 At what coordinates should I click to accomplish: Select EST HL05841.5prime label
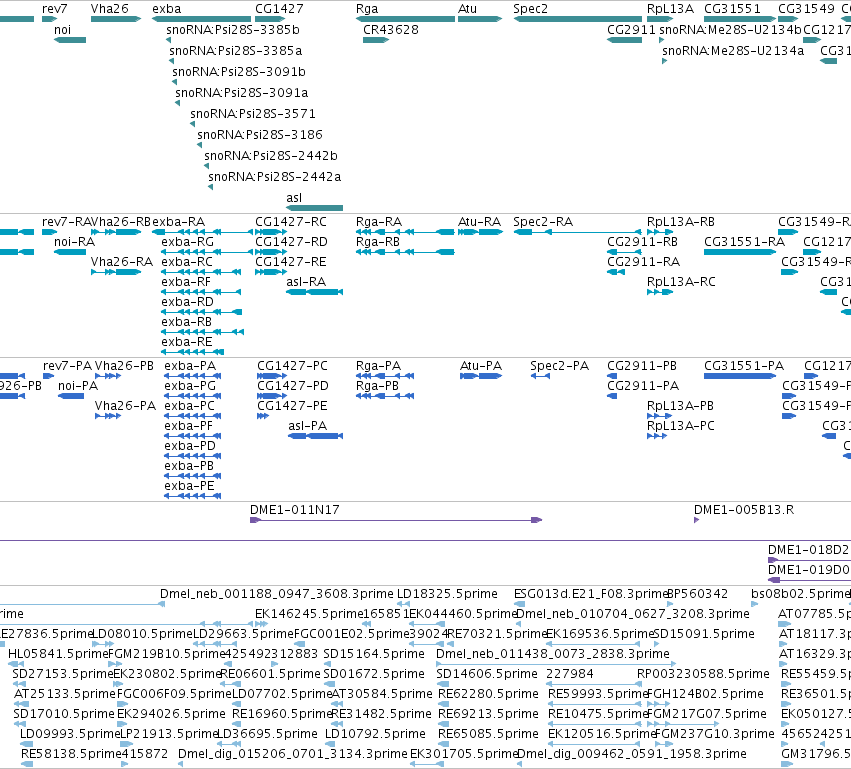click(59, 654)
